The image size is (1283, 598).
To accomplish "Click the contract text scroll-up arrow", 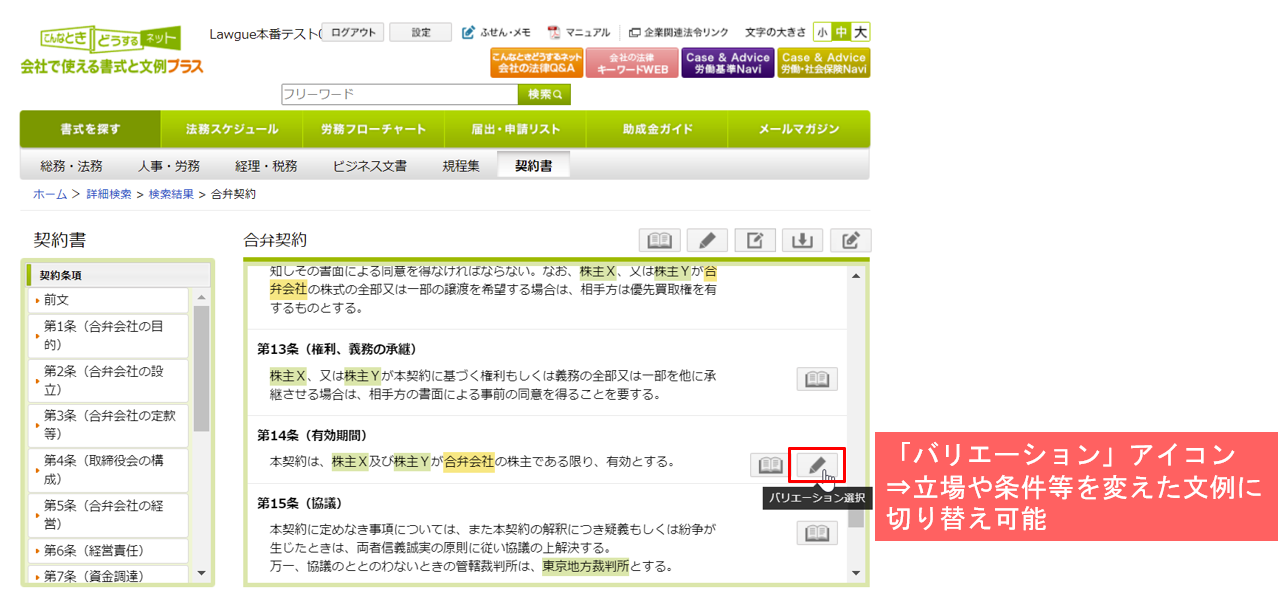I will (856, 276).
